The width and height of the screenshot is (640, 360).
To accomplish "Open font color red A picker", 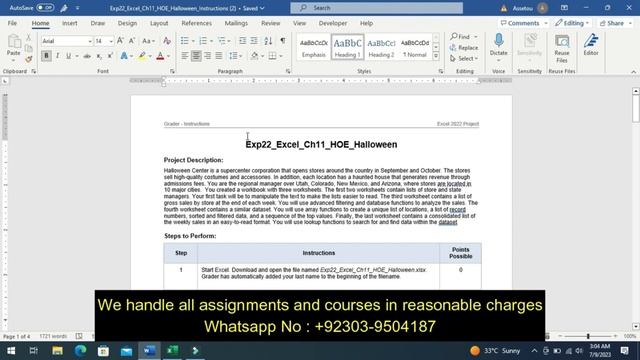I will click(160, 56).
